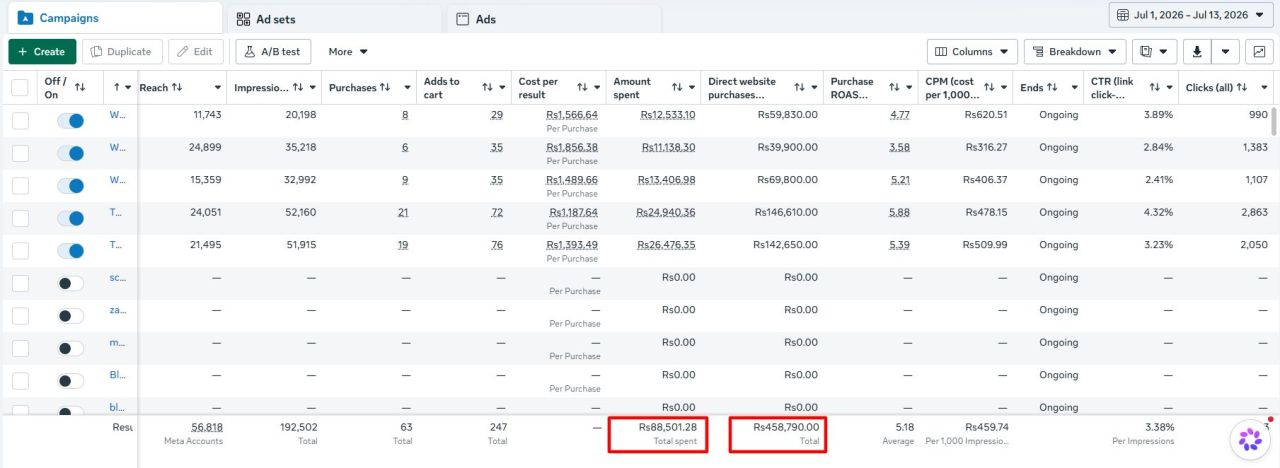1280x468 pixels.
Task: Click the adds to cart value 76
Action: [x=496, y=245]
